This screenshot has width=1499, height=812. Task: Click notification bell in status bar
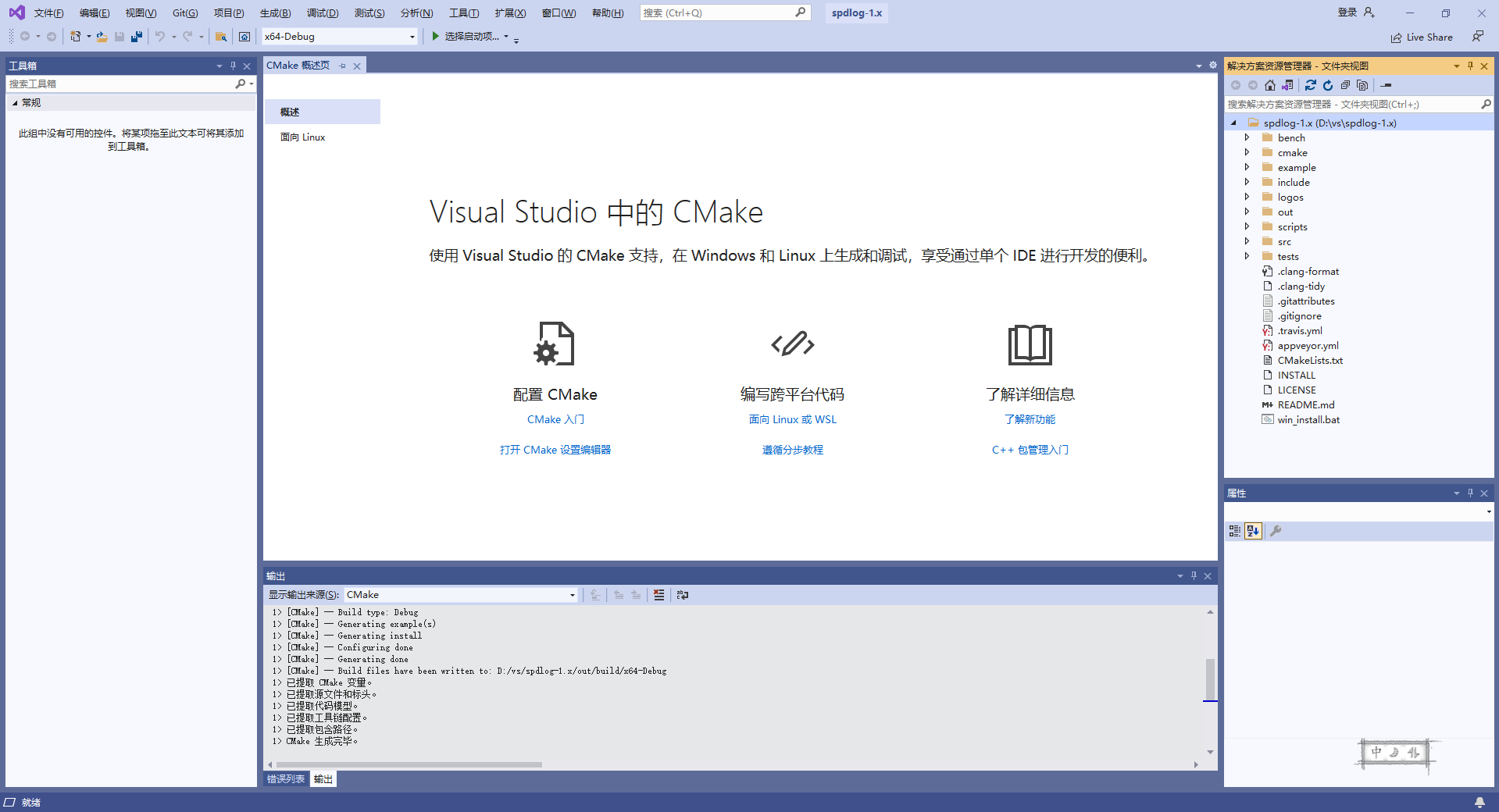point(1479,802)
